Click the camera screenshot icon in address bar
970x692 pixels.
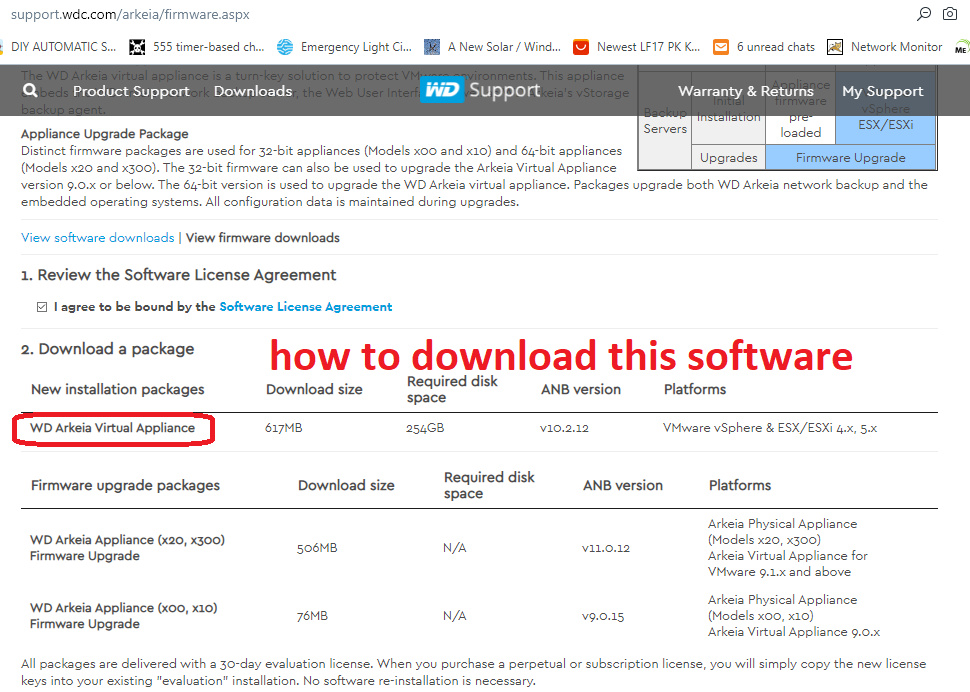[x=950, y=14]
